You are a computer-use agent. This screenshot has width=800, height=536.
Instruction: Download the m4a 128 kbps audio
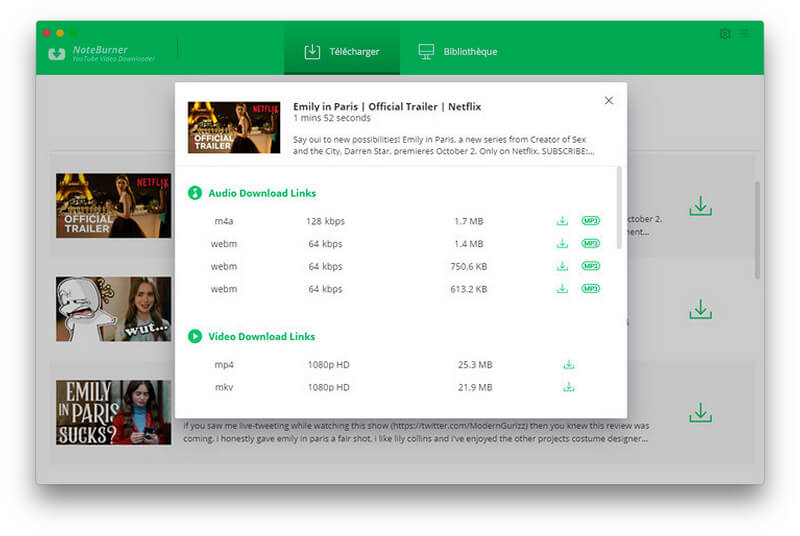point(562,221)
